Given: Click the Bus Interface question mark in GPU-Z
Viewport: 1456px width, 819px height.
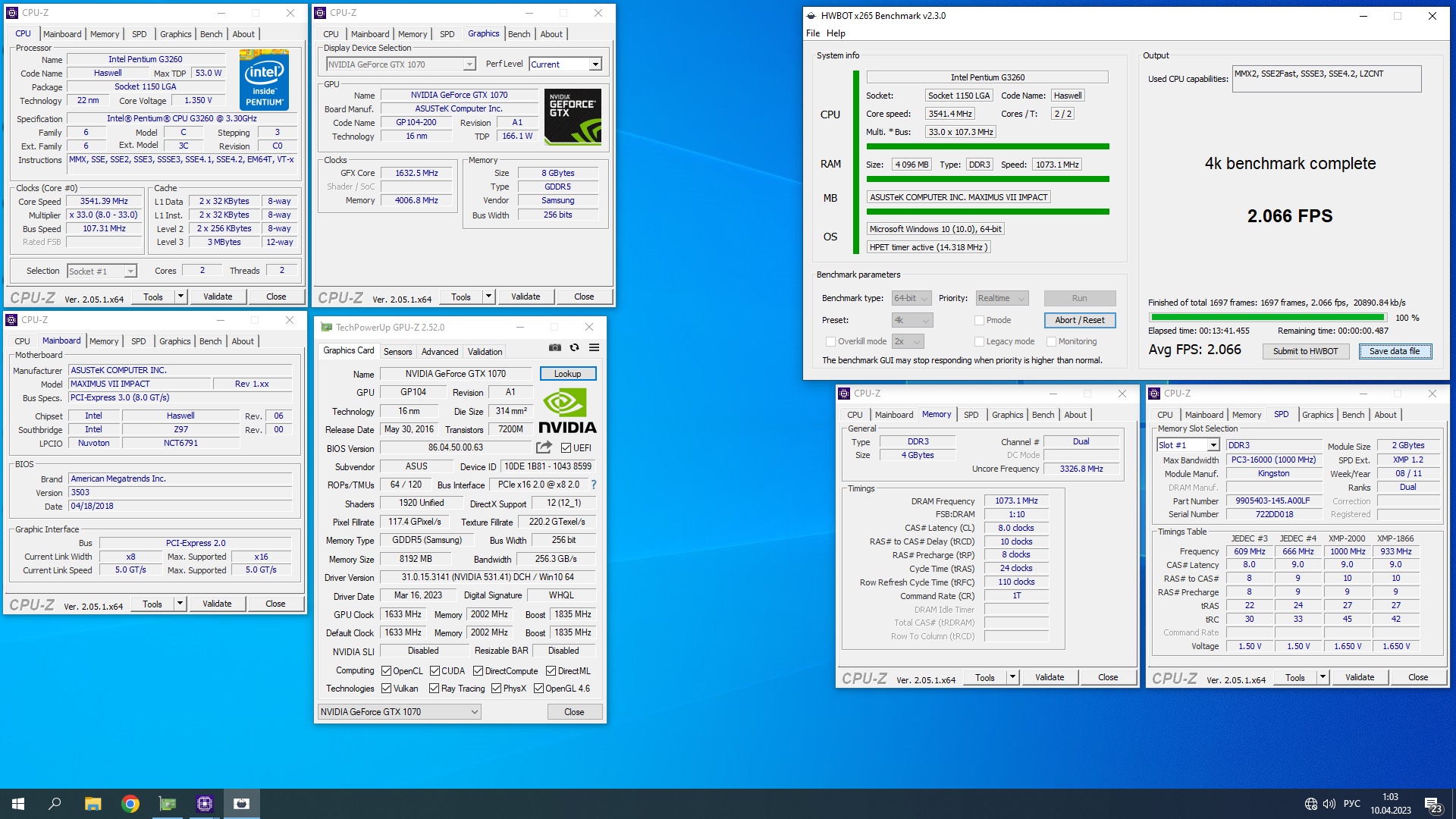Looking at the screenshot, I should pyautogui.click(x=594, y=485).
